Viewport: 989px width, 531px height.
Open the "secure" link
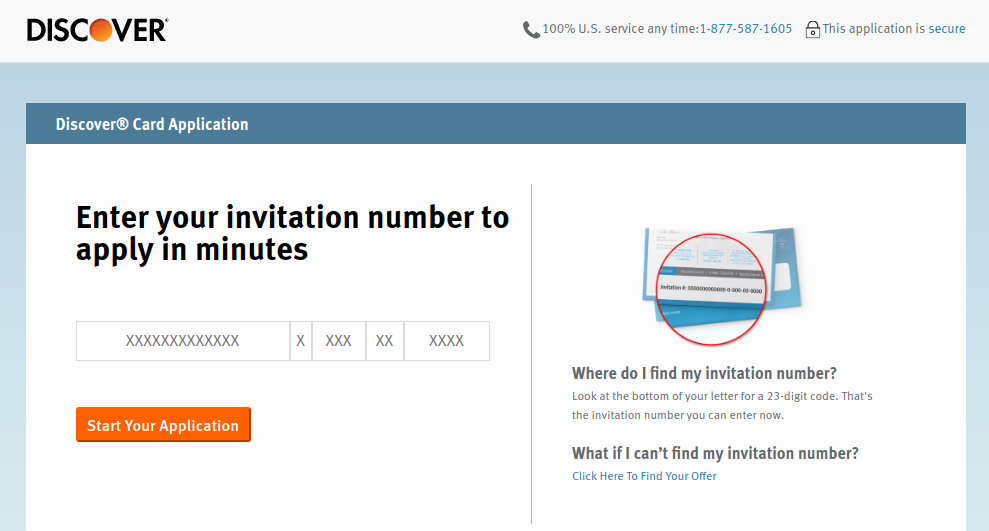coord(946,29)
